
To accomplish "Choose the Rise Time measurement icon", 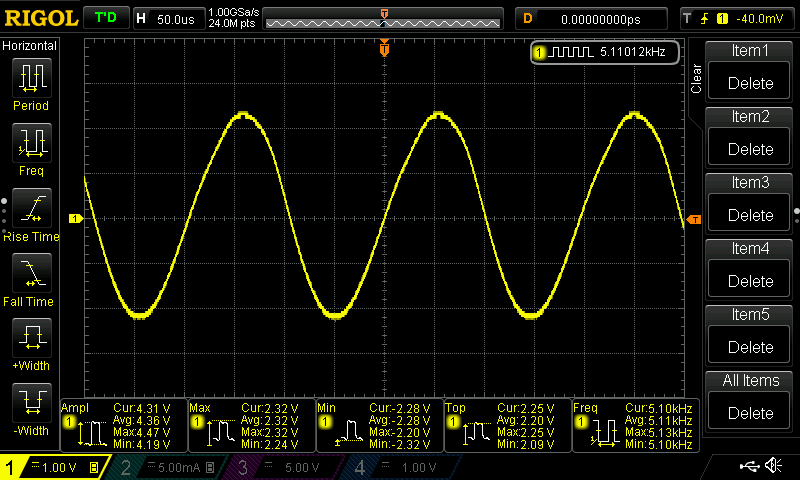I will point(31,209).
